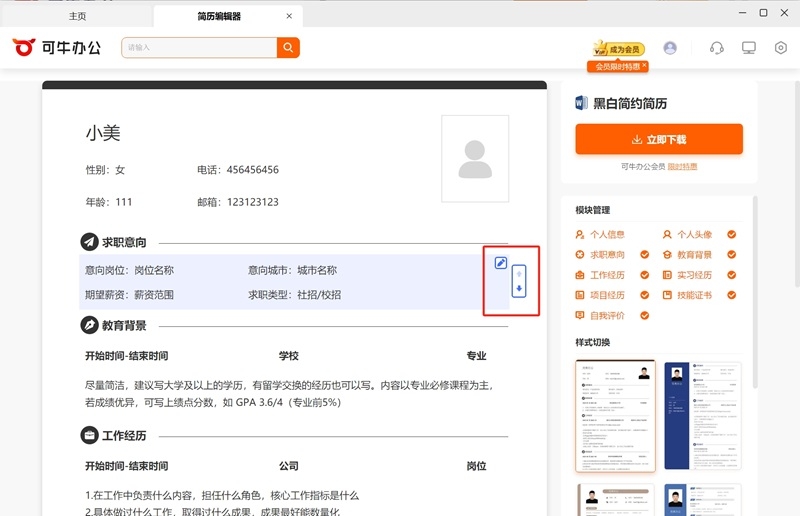Choose the black-and-white resume style thumbnail
800x516 pixels.
point(615,416)
